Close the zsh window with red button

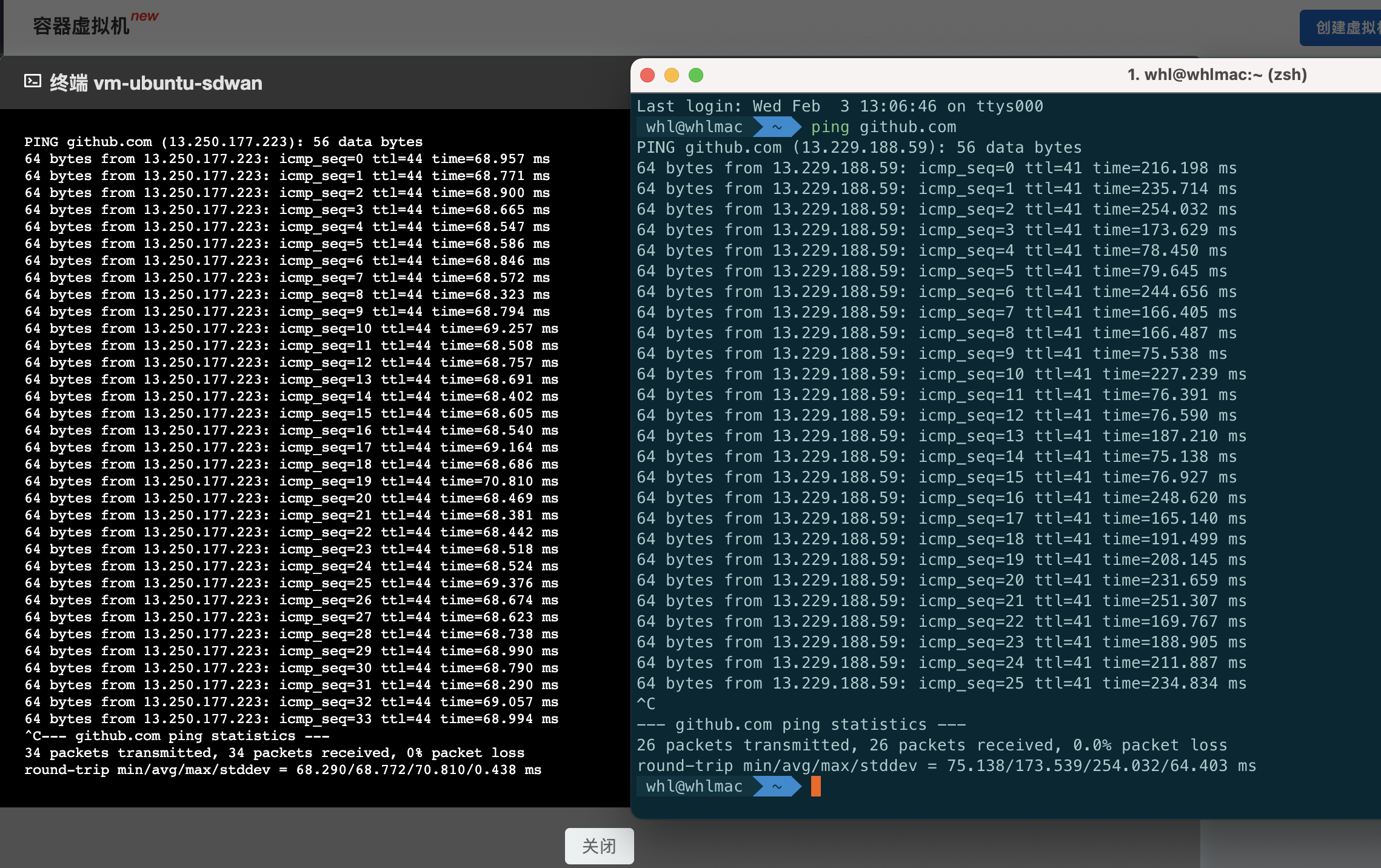647,75
